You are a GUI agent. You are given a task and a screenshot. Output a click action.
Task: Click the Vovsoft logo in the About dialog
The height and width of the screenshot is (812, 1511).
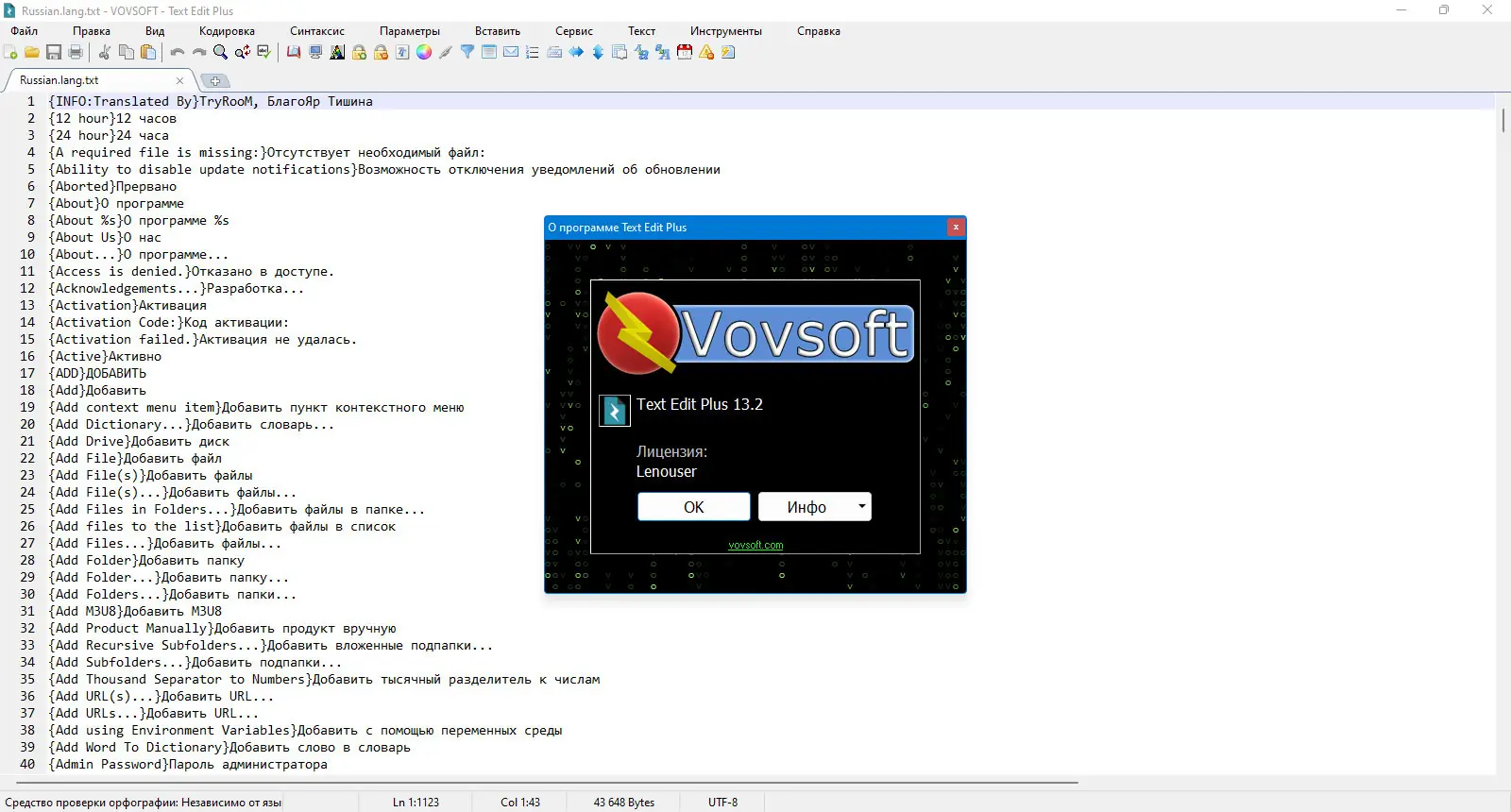pyautogui.click(x=755, y=332)
